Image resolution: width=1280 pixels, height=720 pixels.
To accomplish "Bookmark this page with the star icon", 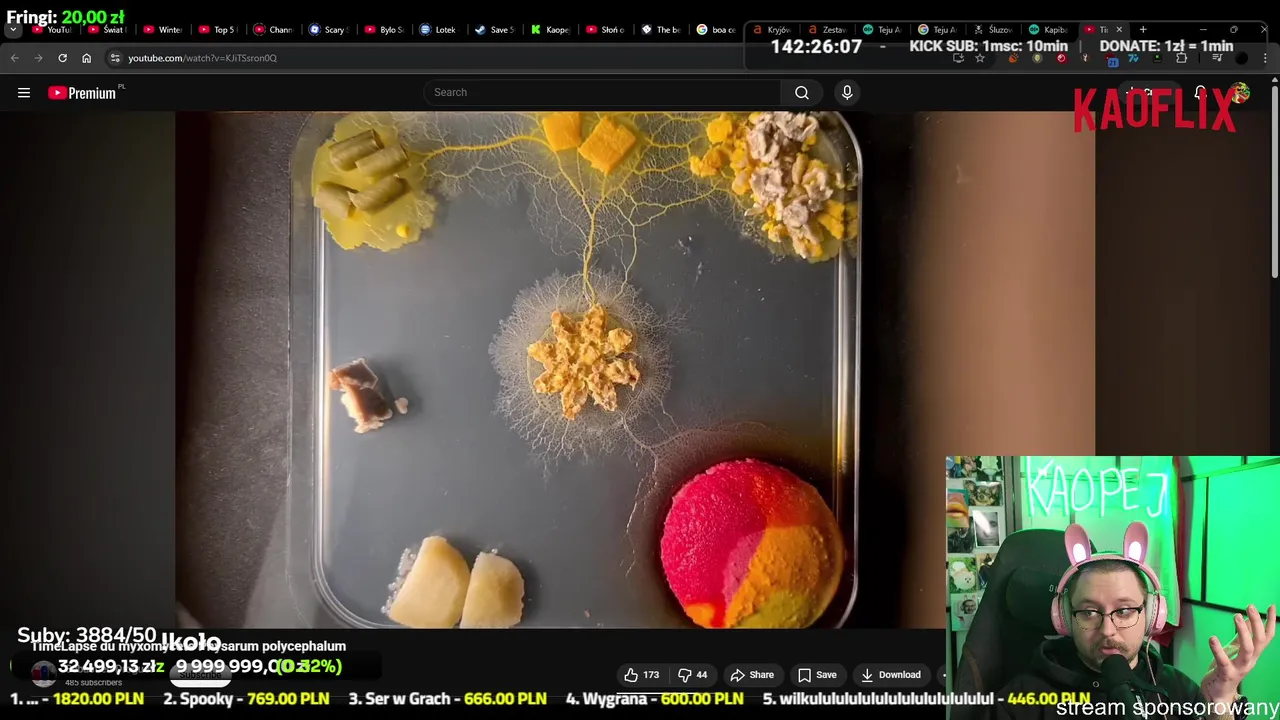I will (x=980, y=58).
